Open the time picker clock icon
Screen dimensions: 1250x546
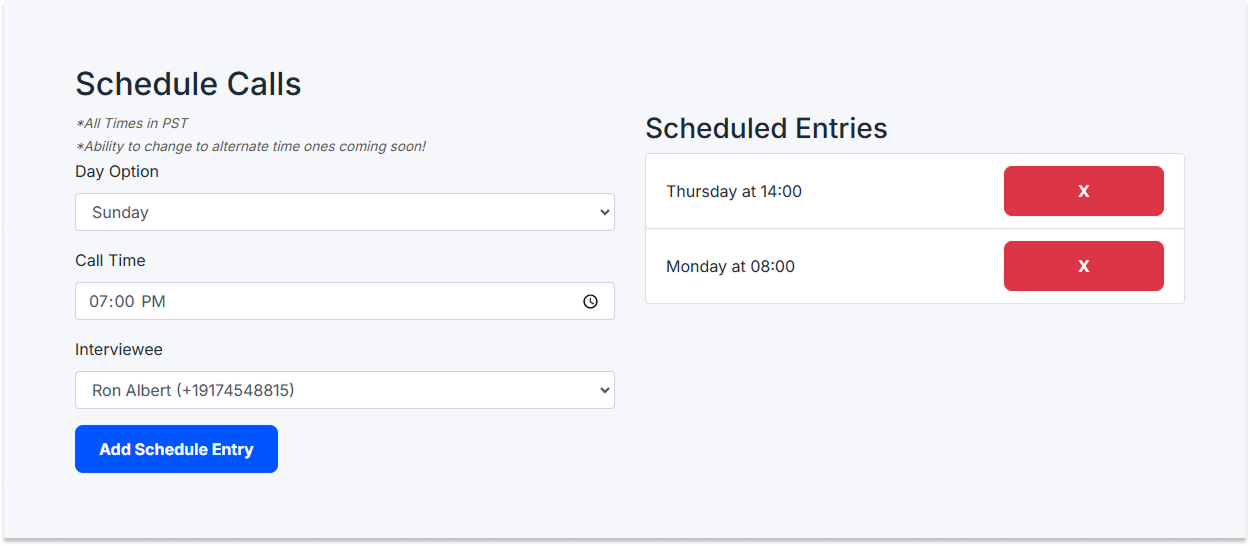(x=590, y=301)
